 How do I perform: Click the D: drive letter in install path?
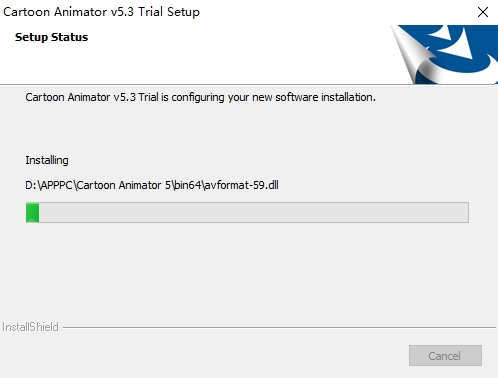point(31,185)
